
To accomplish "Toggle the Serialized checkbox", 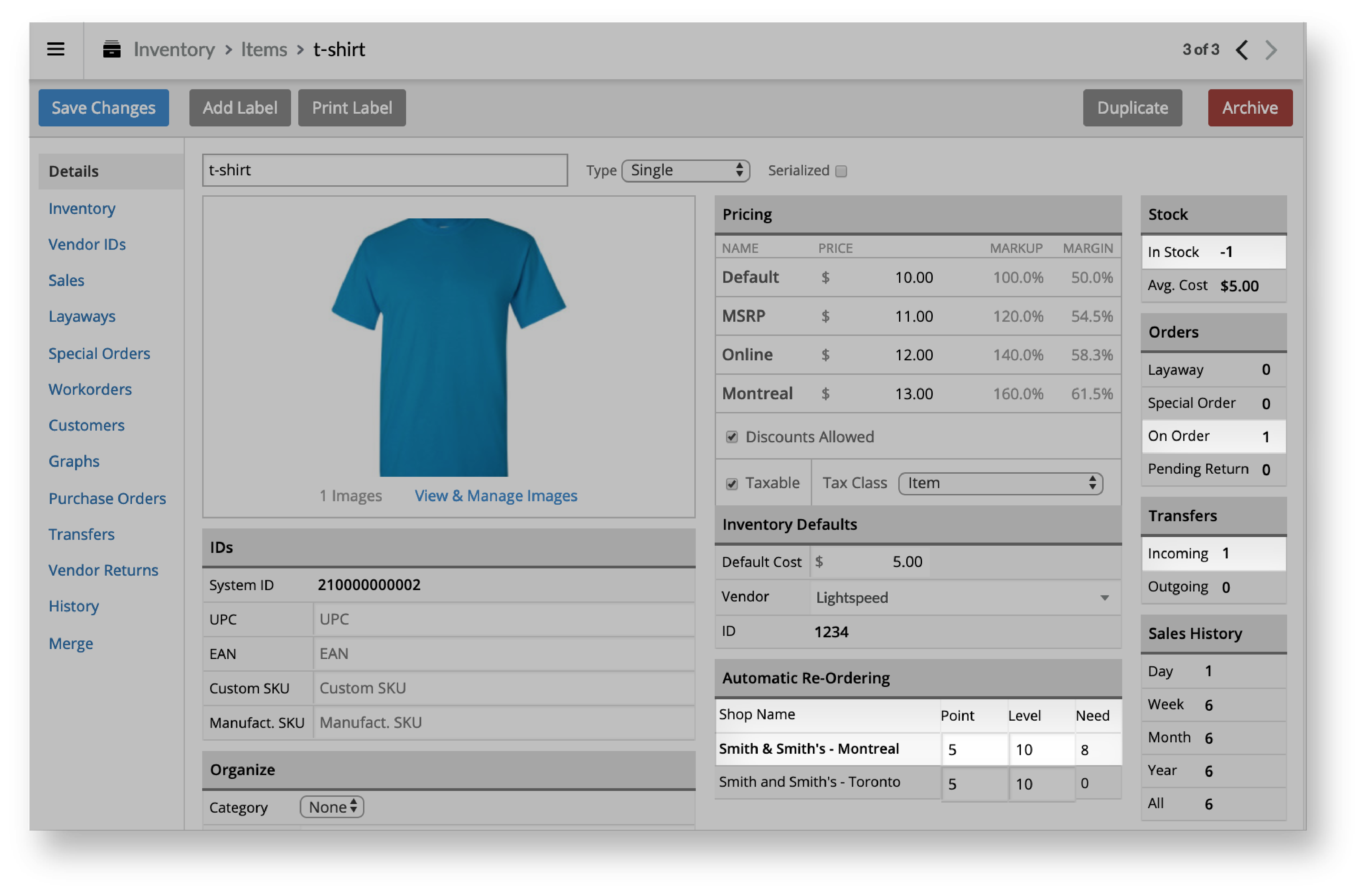I will click(841, 171).
